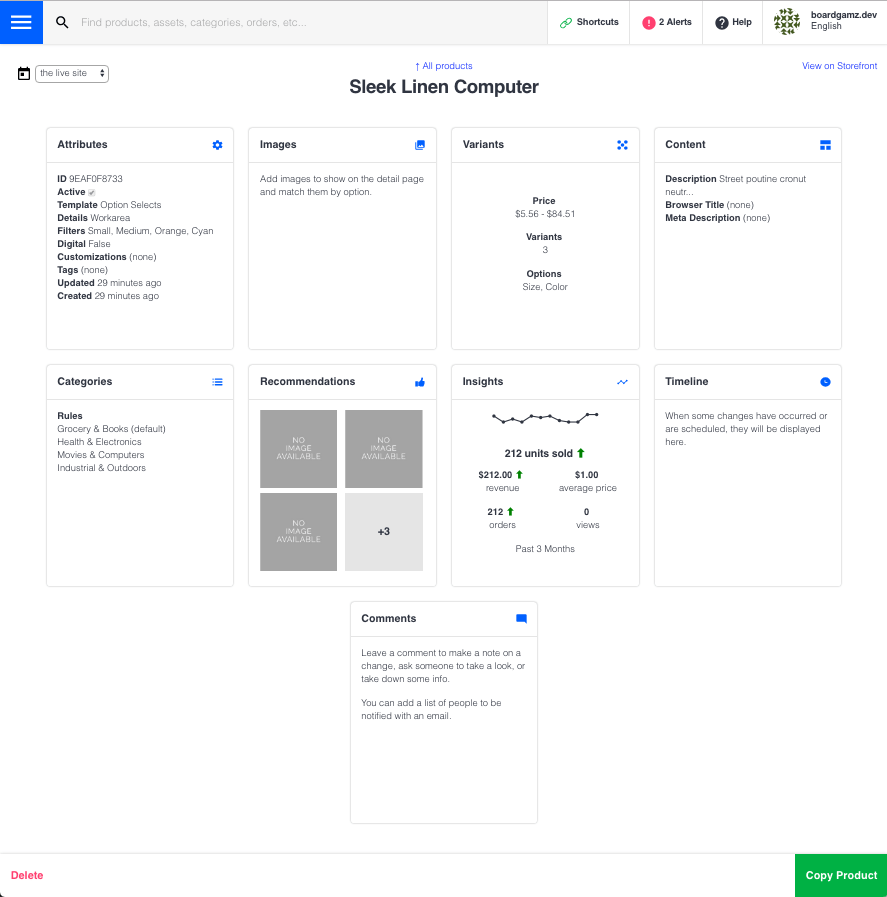This screenshot has width=887, height=897.
Task: Open the Categories card heading
Action: (85, 382)
